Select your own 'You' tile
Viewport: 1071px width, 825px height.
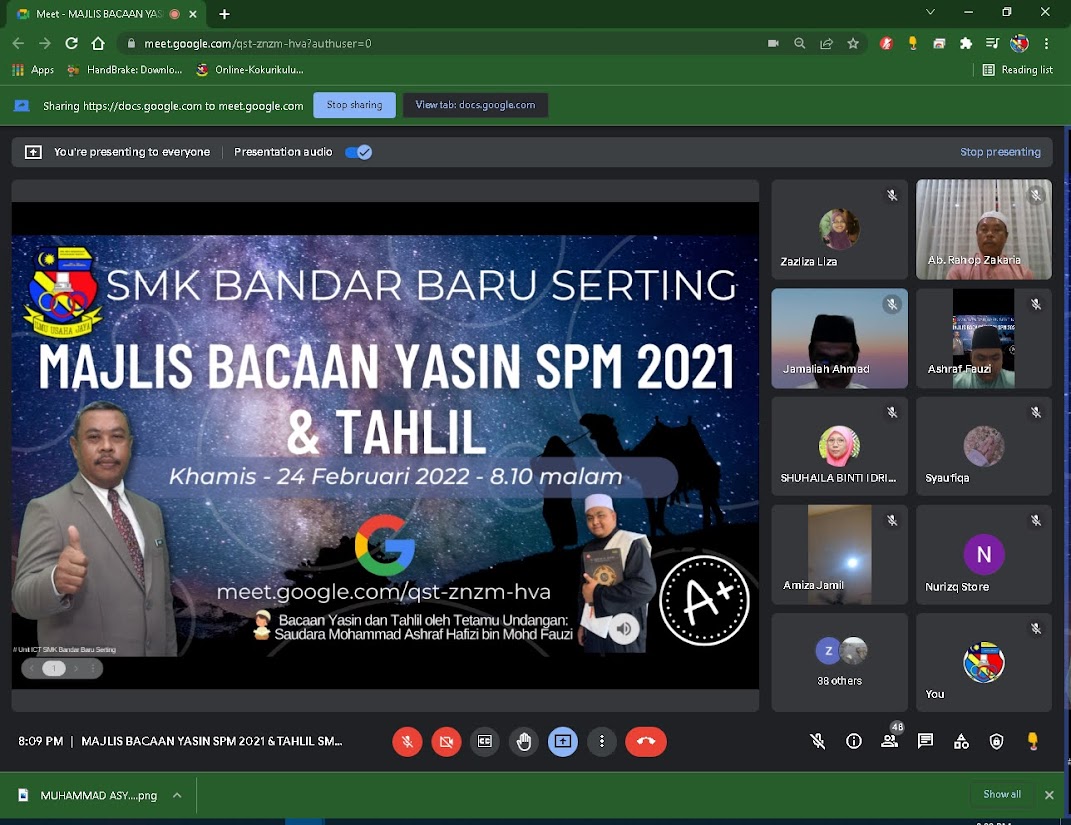click(984, 662)
